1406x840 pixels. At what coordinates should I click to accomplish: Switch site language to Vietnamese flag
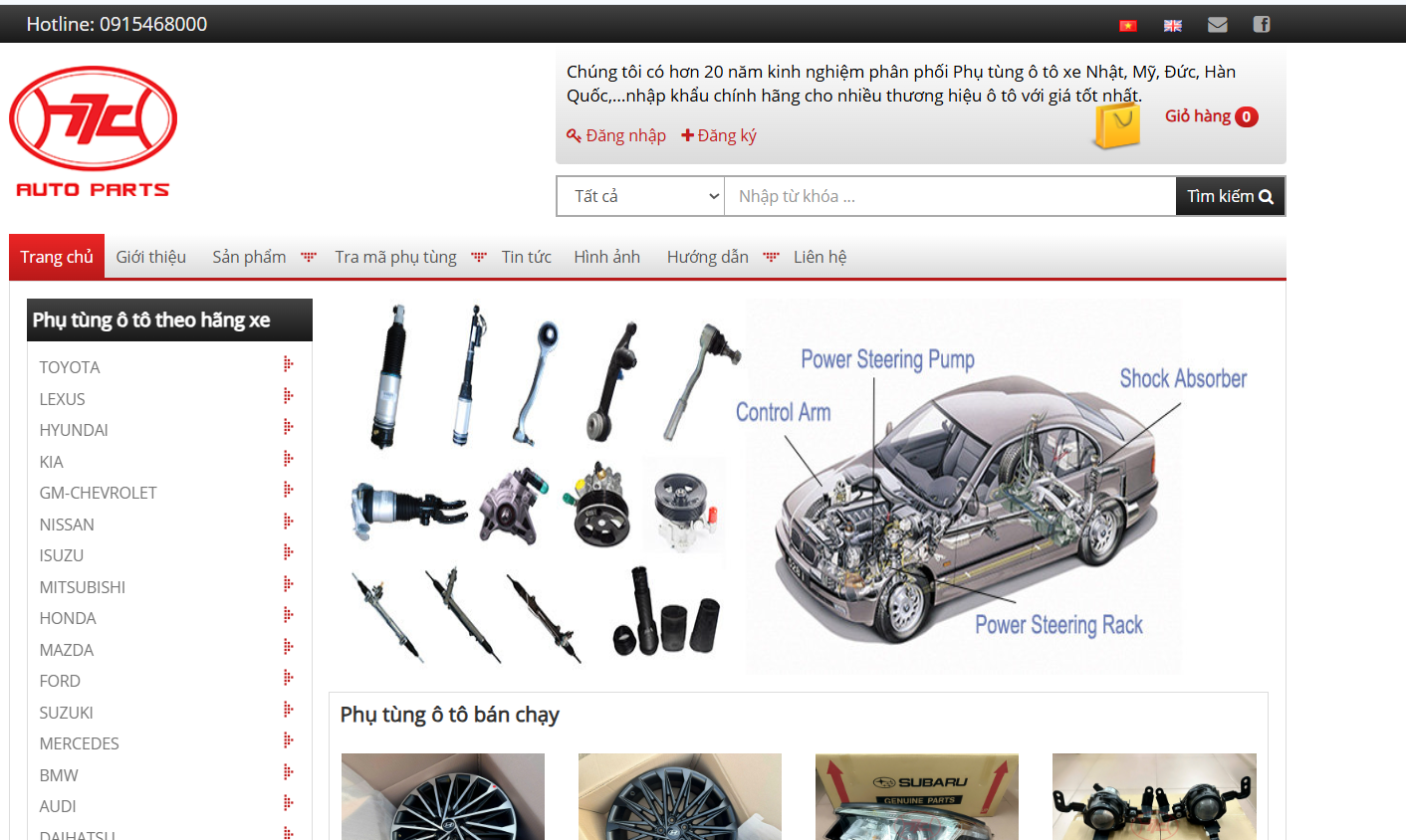click(1128, 25)
